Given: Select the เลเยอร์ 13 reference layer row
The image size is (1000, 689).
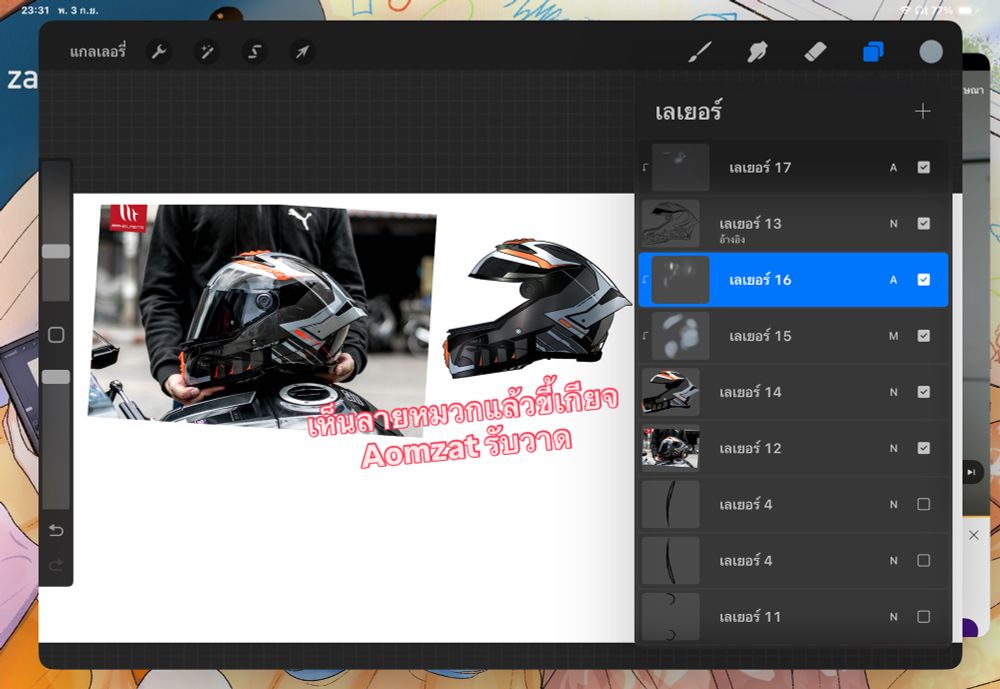Looking at the screenshot, I should pyautogui.click(x=793, y=223).
